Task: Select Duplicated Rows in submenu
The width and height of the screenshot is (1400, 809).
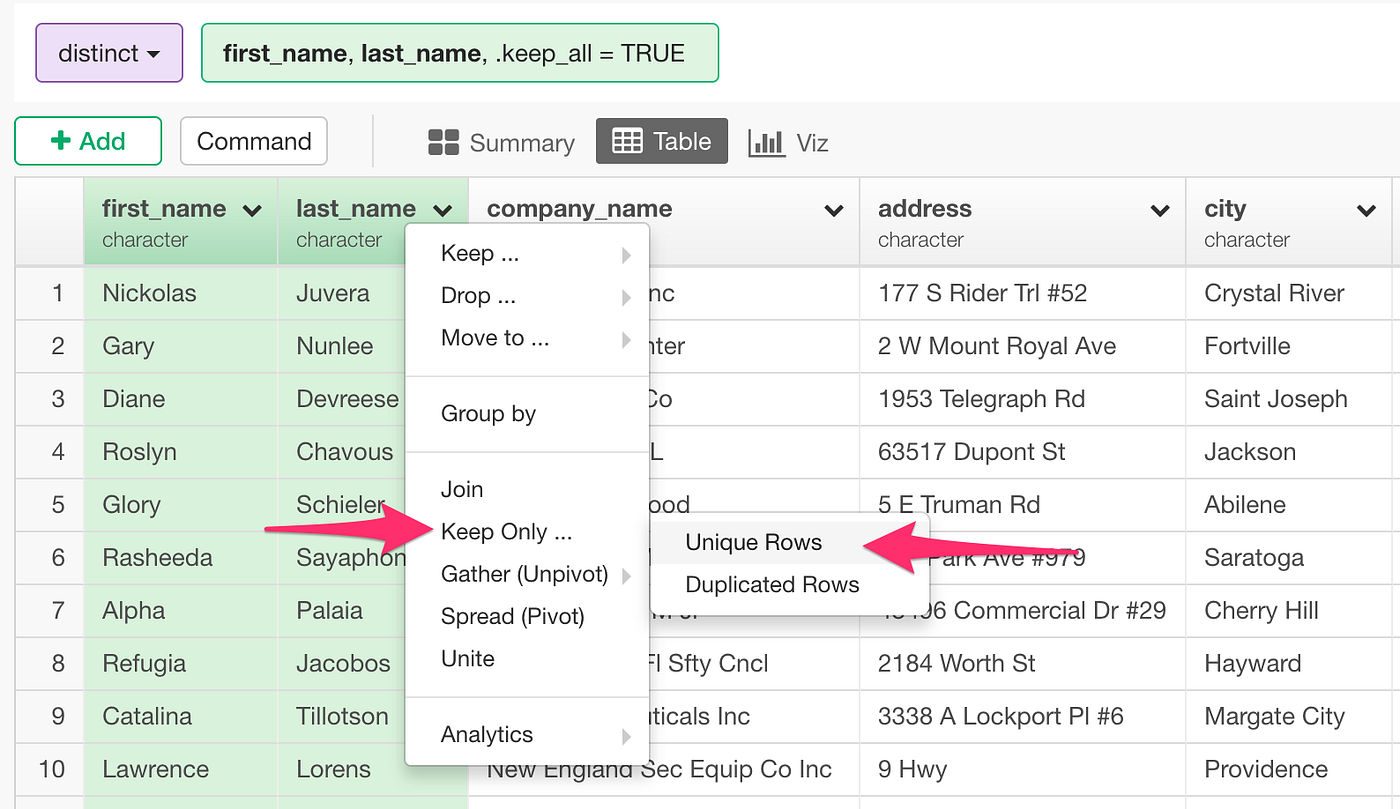Action: (790, 585)
